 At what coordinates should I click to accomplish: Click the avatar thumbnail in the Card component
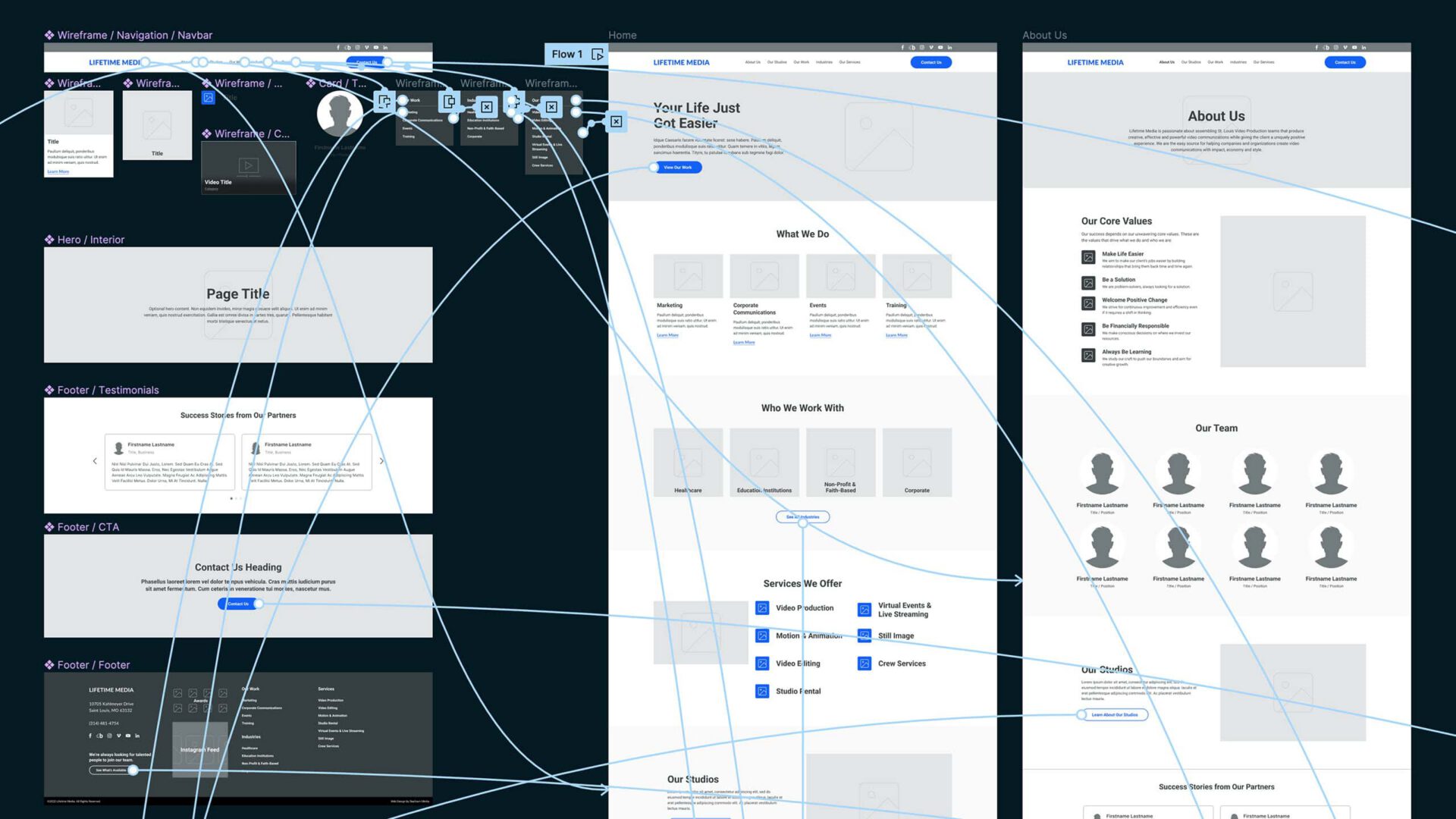pyautogui.click(x=339, y=113)
